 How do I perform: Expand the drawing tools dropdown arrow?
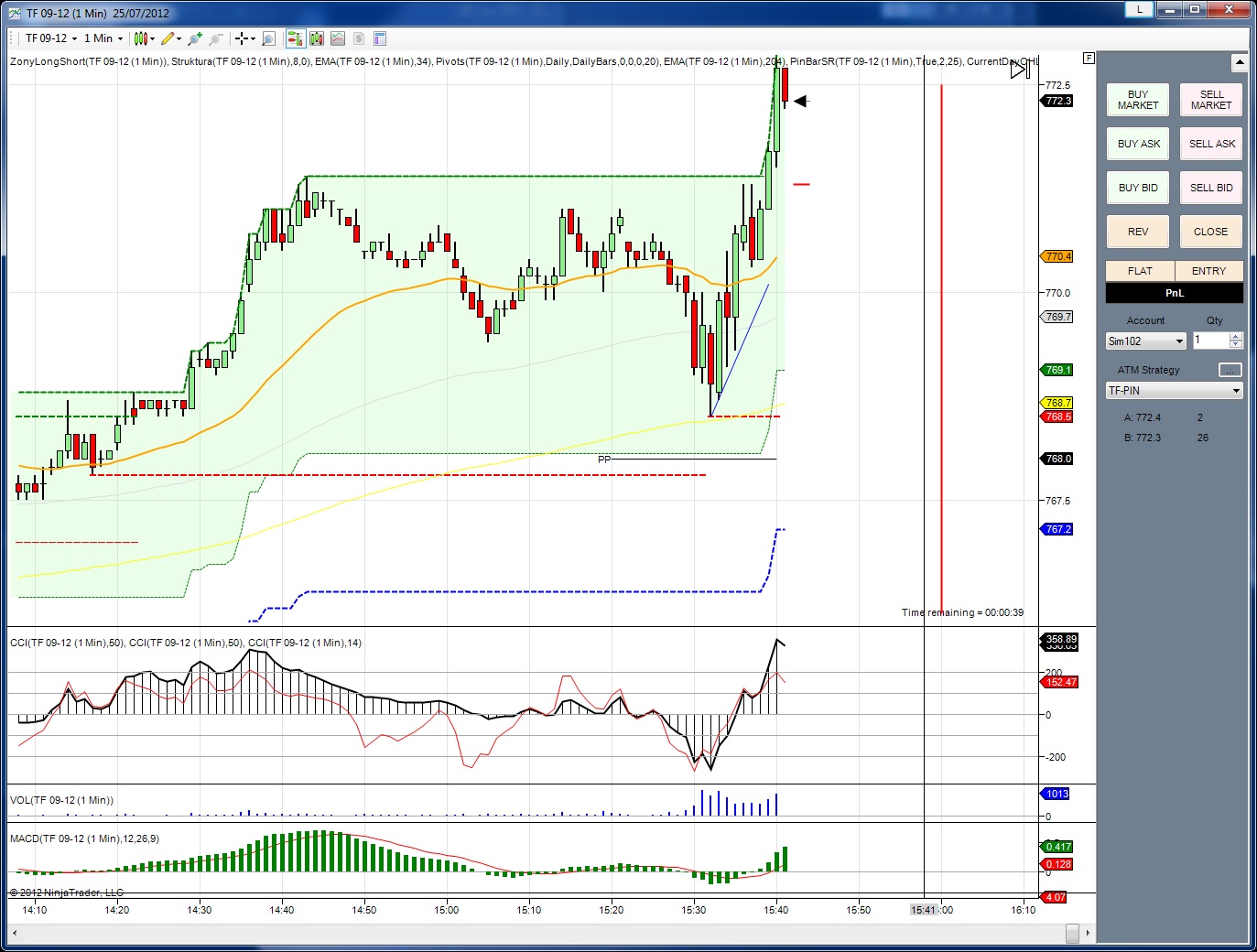click(179, 38)
